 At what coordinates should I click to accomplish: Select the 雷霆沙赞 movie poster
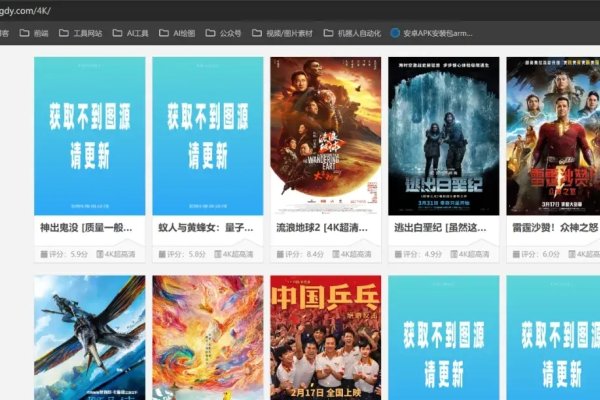tap(553, 136)
